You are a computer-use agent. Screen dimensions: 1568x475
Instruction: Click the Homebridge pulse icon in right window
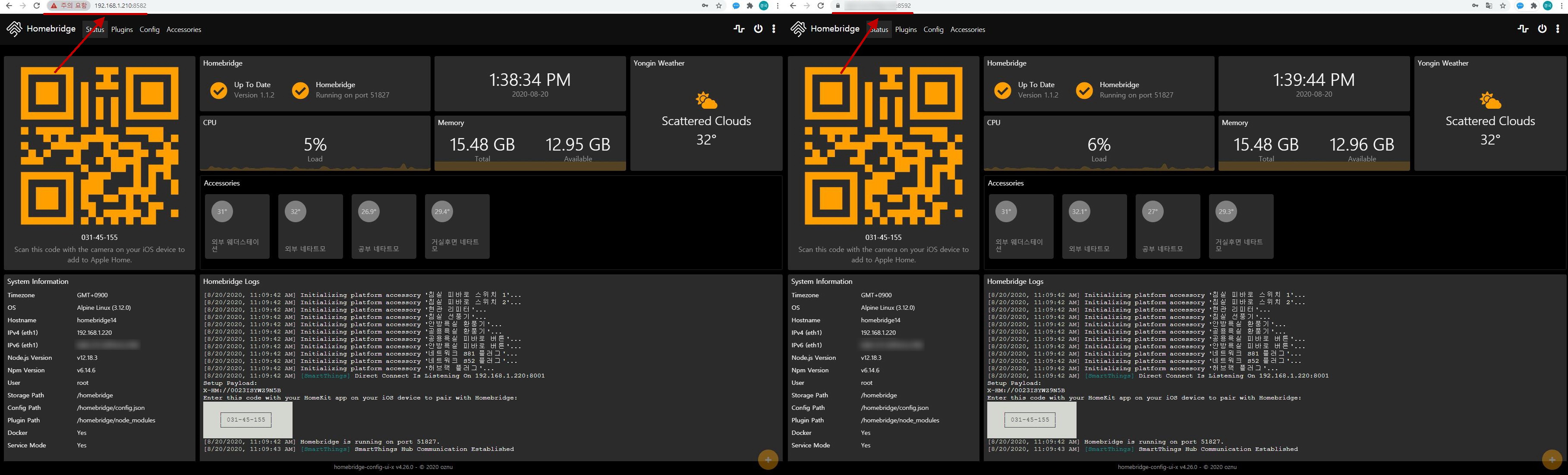pos(1523,28)
